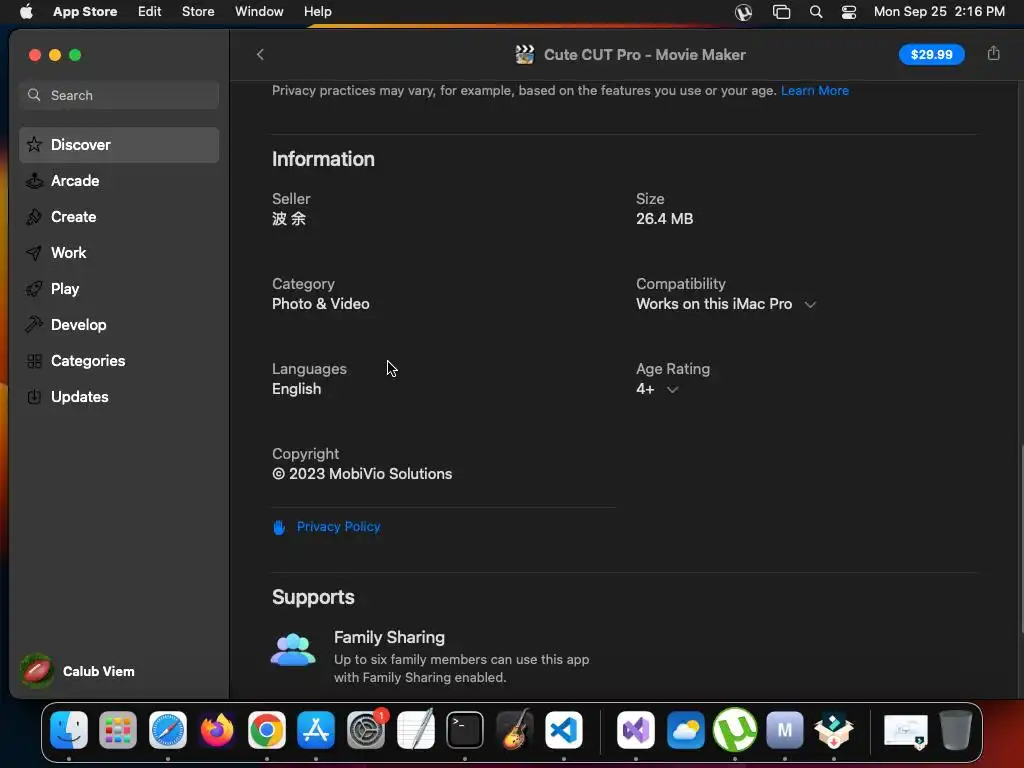This screenshot has width=1024, height=768.
Task: Open the Learn More privacy link
Action: point(814,91)
